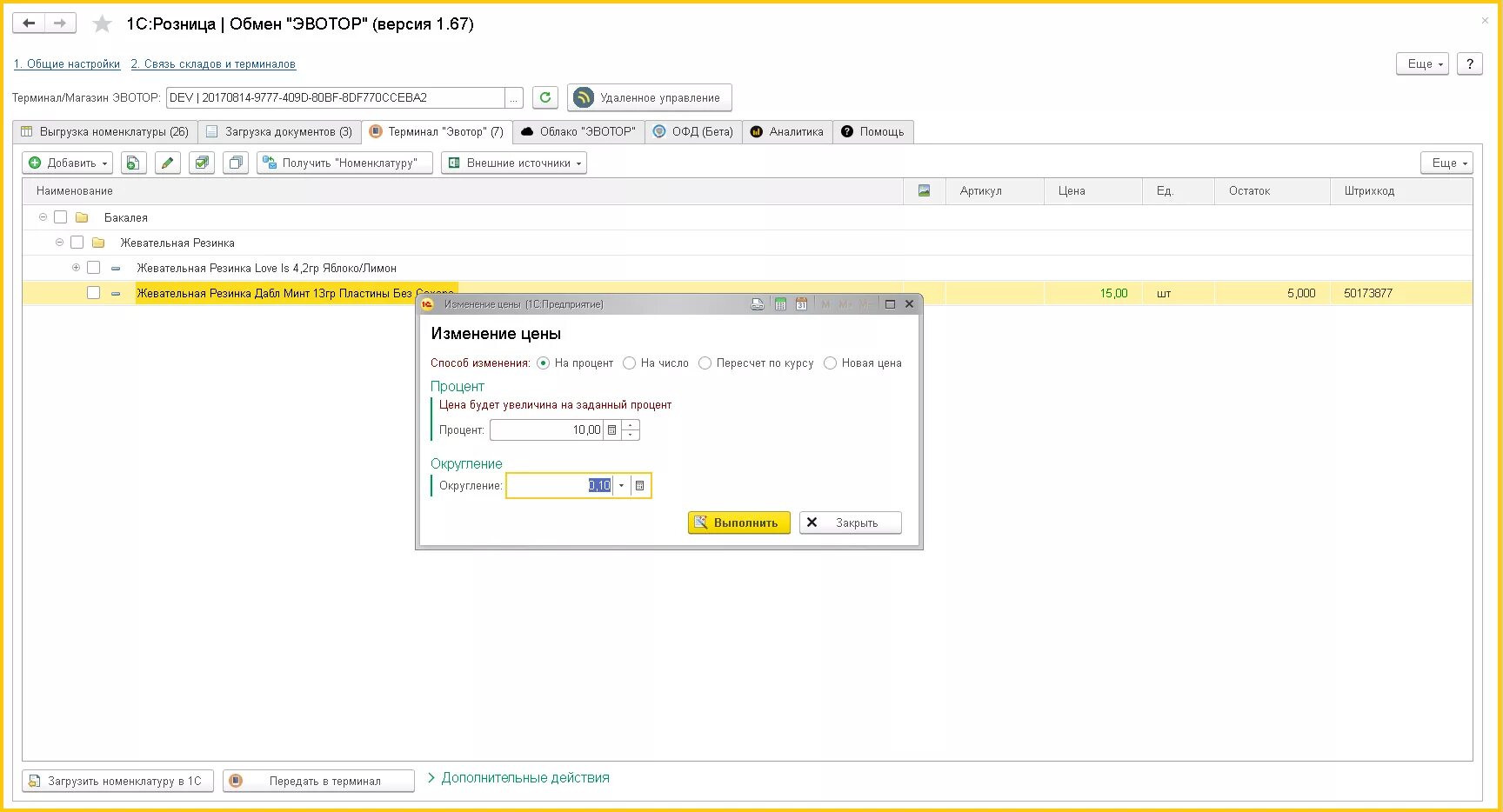Click the Бакалея folder icon
Image resolution: width=1503 pixels, height=812 pixels.
[82, 217]
